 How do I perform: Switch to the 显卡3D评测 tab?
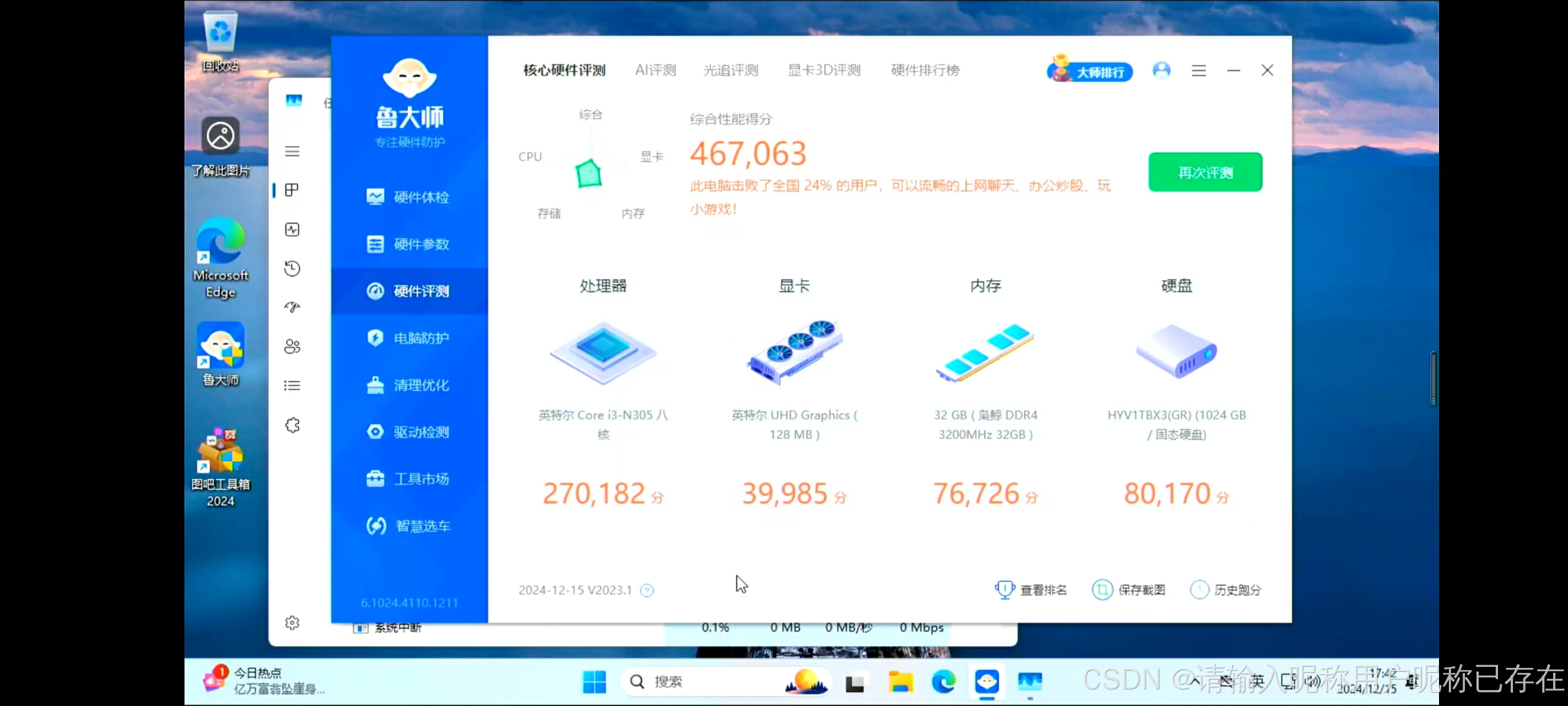824,70
